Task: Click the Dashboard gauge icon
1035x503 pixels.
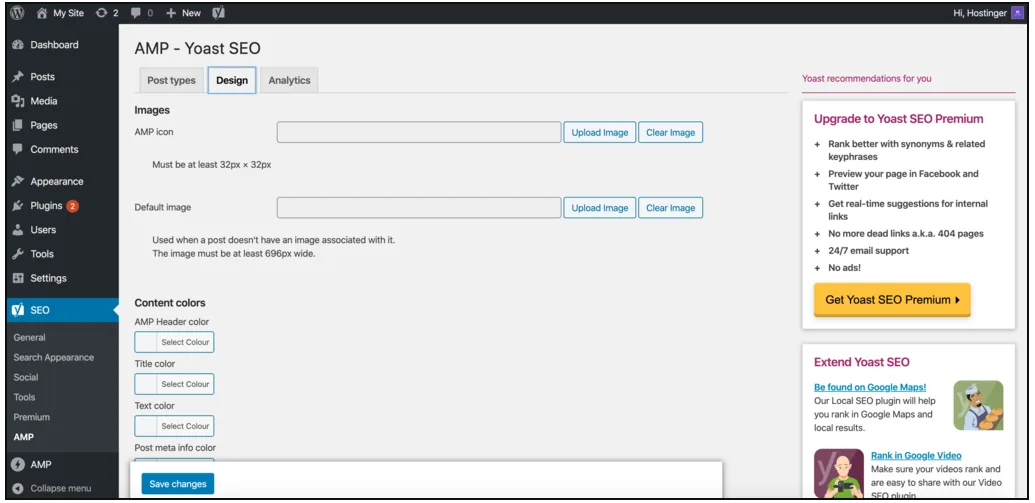Action: click(x=18, y=45)
